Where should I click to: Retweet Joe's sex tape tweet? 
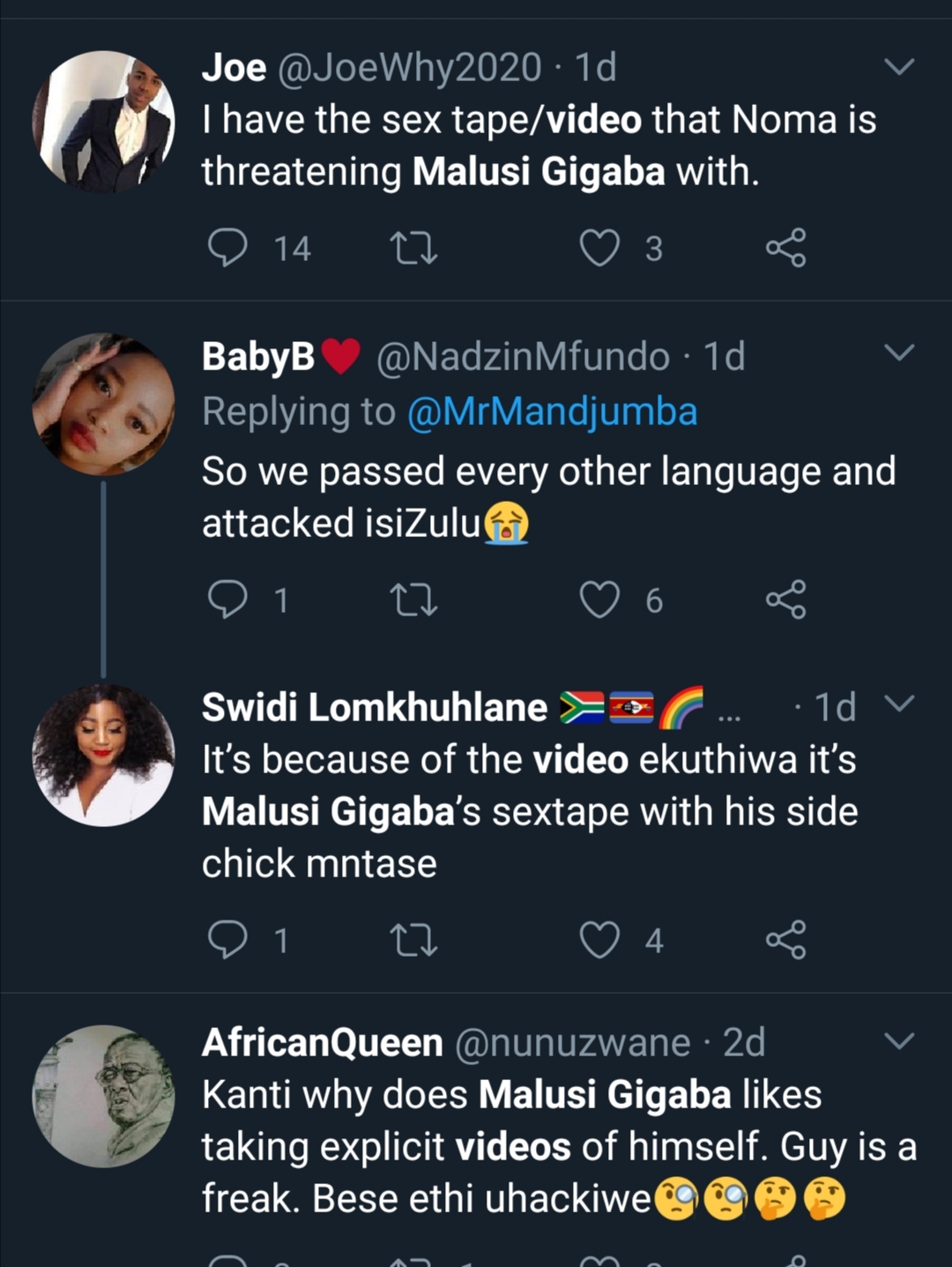click(413, 248)
